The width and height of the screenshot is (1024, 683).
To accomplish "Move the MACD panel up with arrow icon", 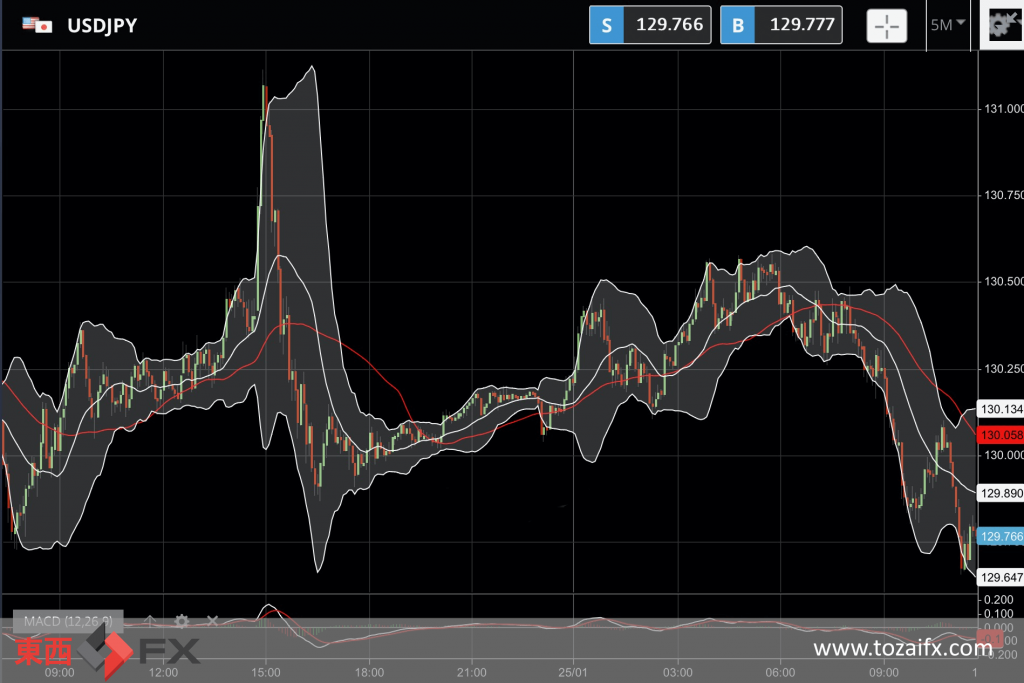I will pyautogui.click(x=150, y=621).
